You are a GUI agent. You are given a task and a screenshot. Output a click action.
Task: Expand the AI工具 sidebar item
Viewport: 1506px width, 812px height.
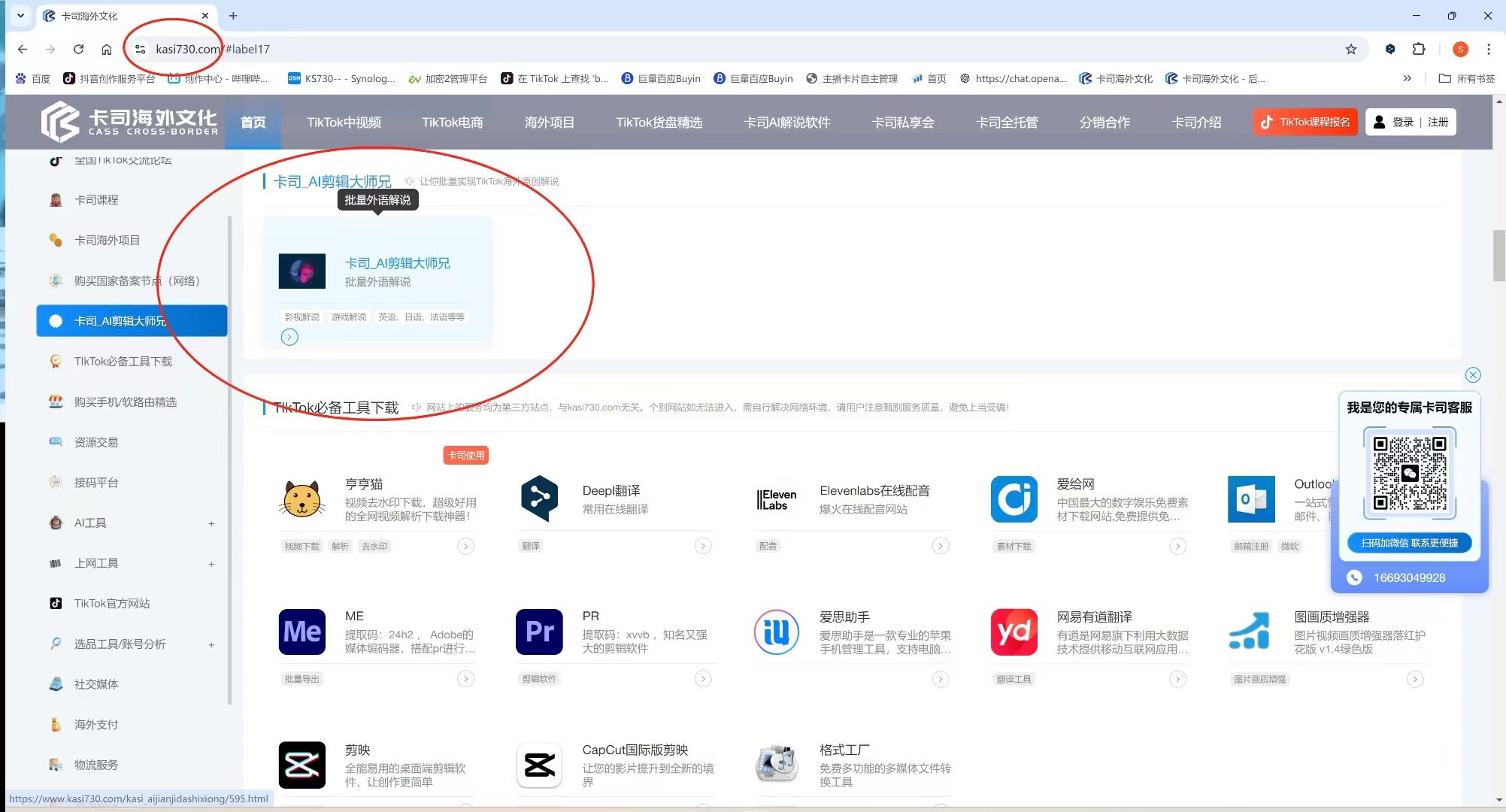click(x=211, y=523)
